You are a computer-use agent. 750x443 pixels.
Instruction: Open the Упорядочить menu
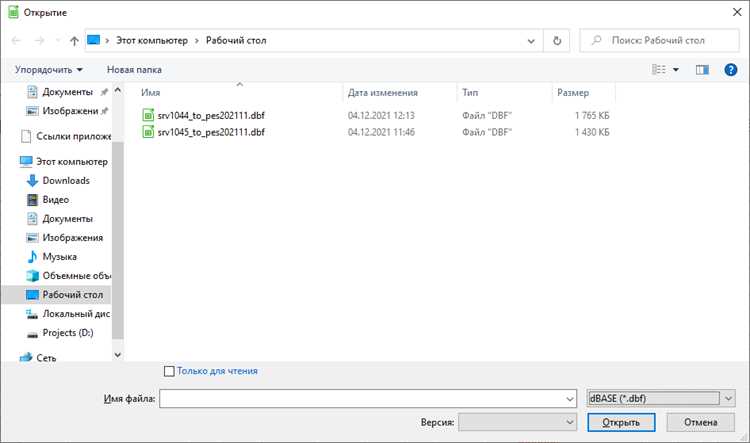(x=48, y=70)
